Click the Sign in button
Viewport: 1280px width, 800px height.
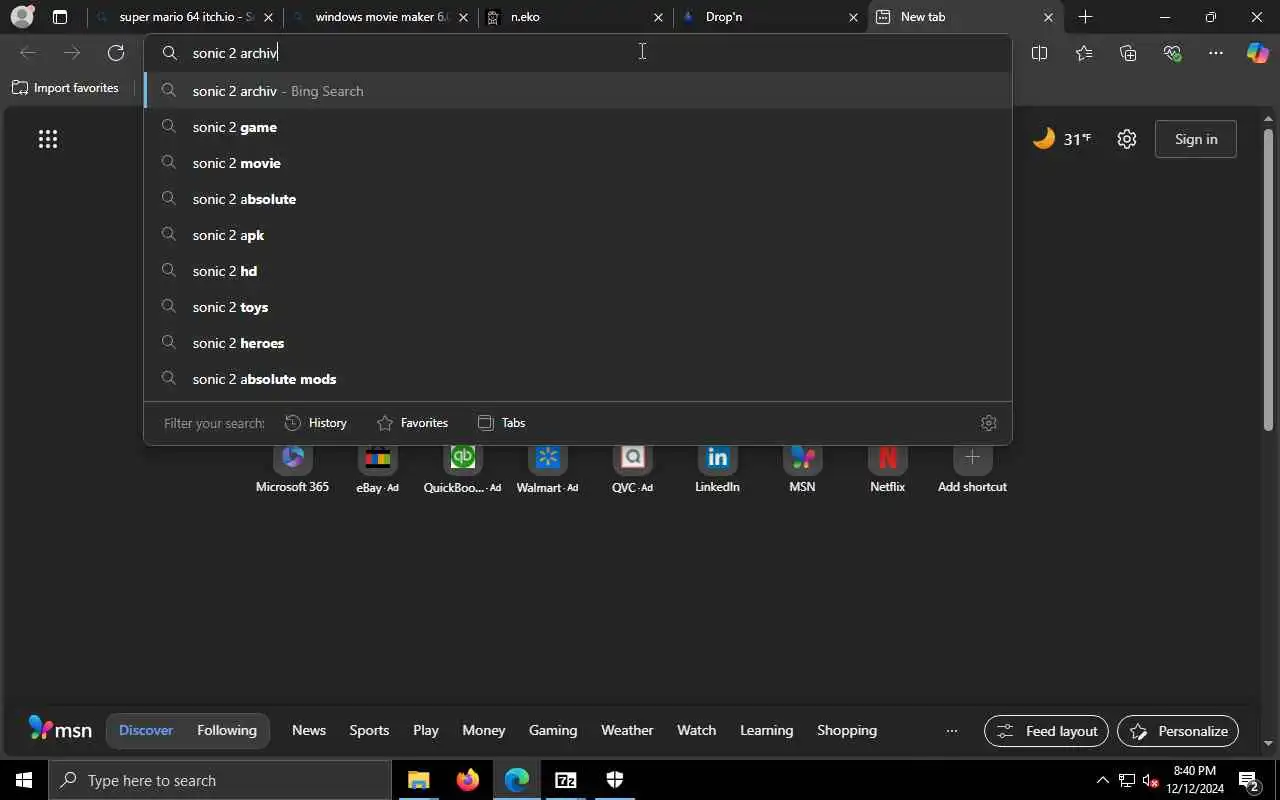tap(1196, 139)
